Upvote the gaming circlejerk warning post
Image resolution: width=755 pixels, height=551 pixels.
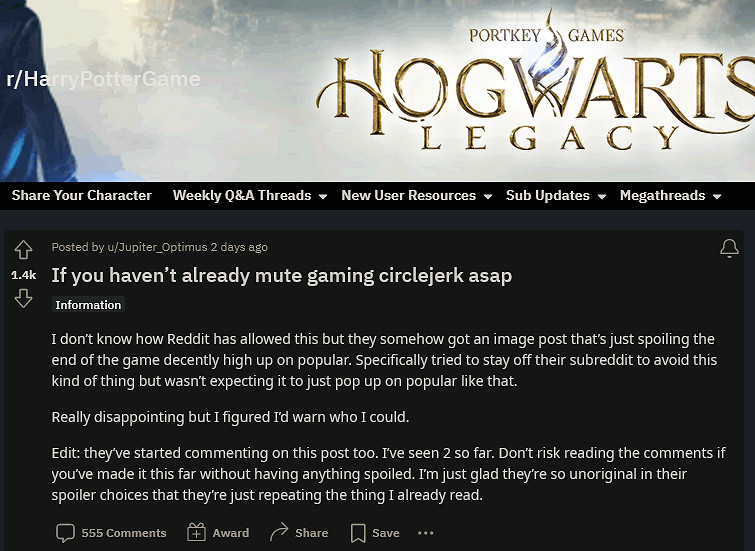[x=23, y=251]
